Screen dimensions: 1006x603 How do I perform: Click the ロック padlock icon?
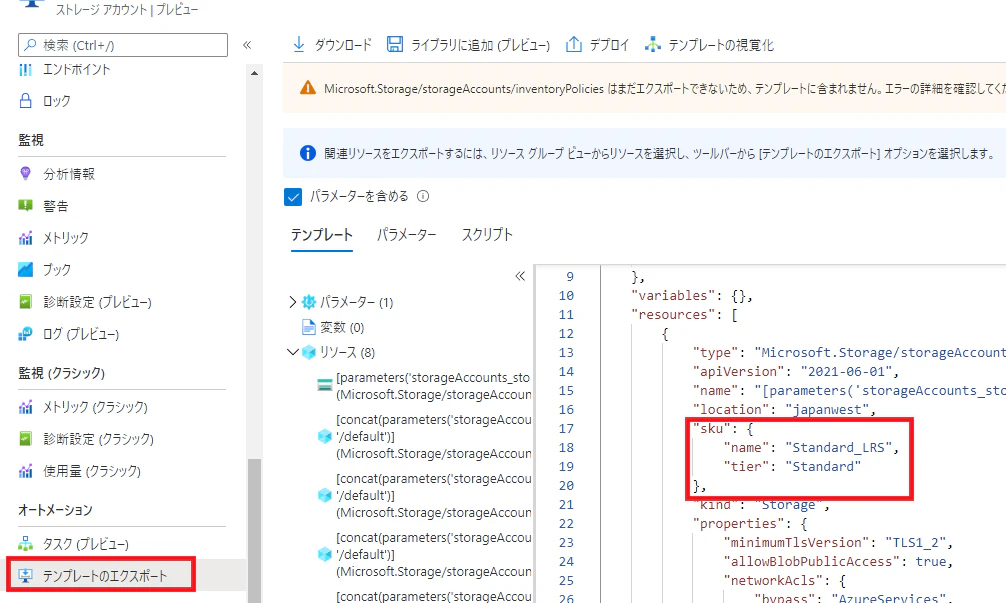[25, 101]
